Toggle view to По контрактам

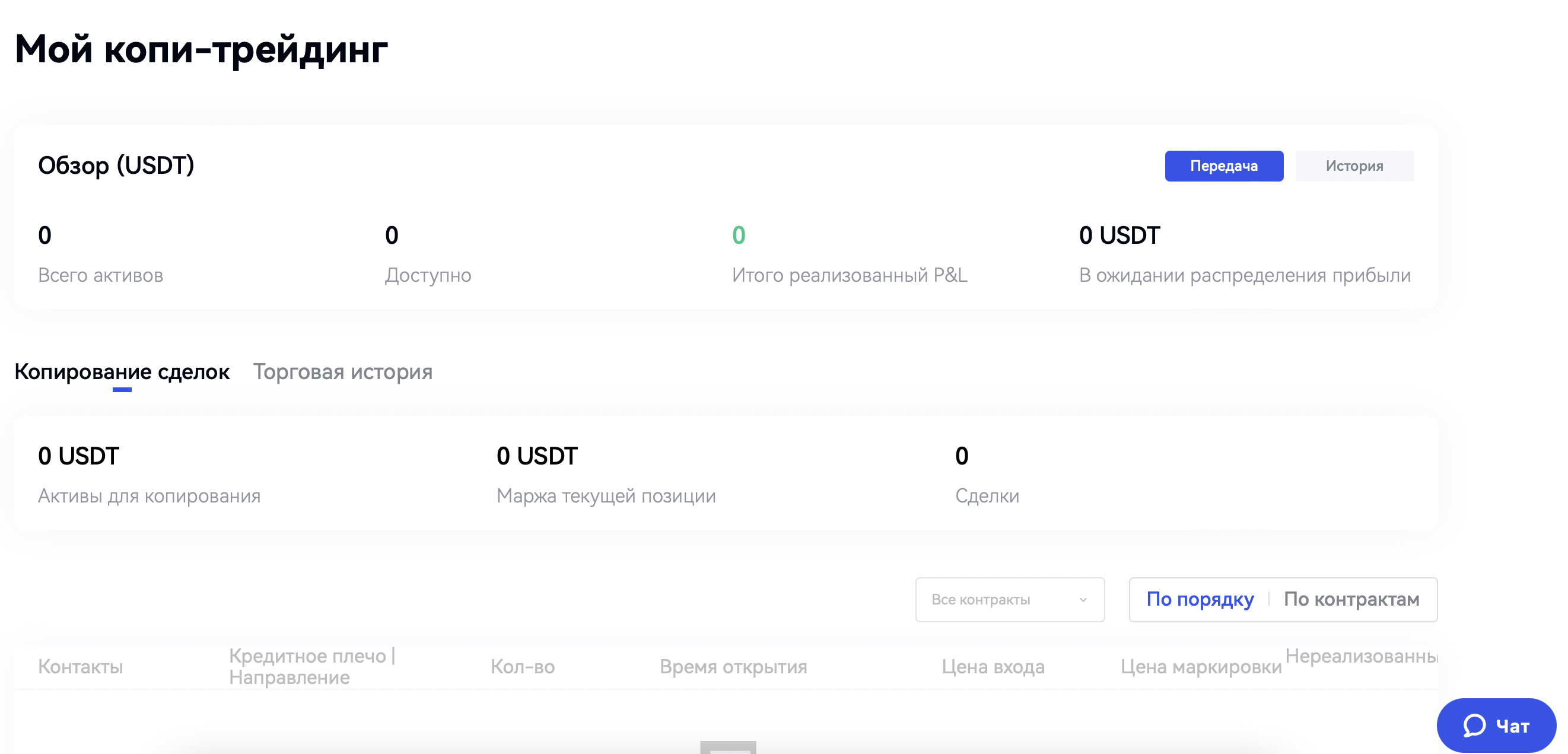tap(1351, 599)
